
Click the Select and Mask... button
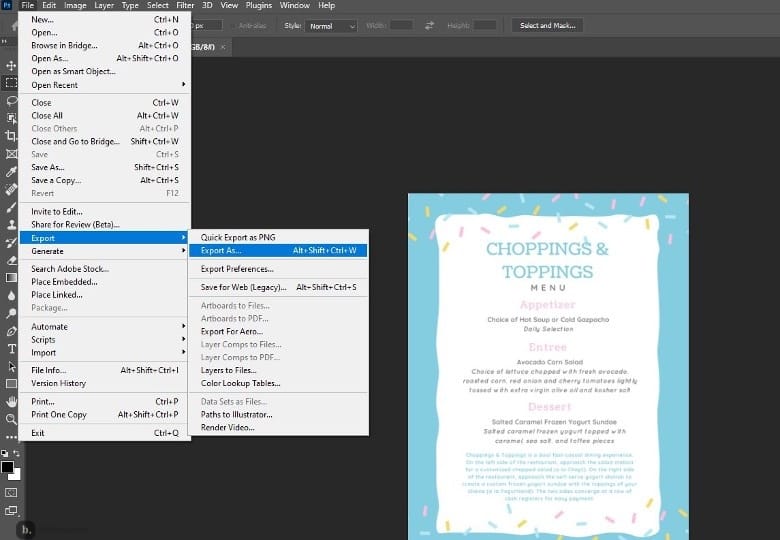pos(549,25)
